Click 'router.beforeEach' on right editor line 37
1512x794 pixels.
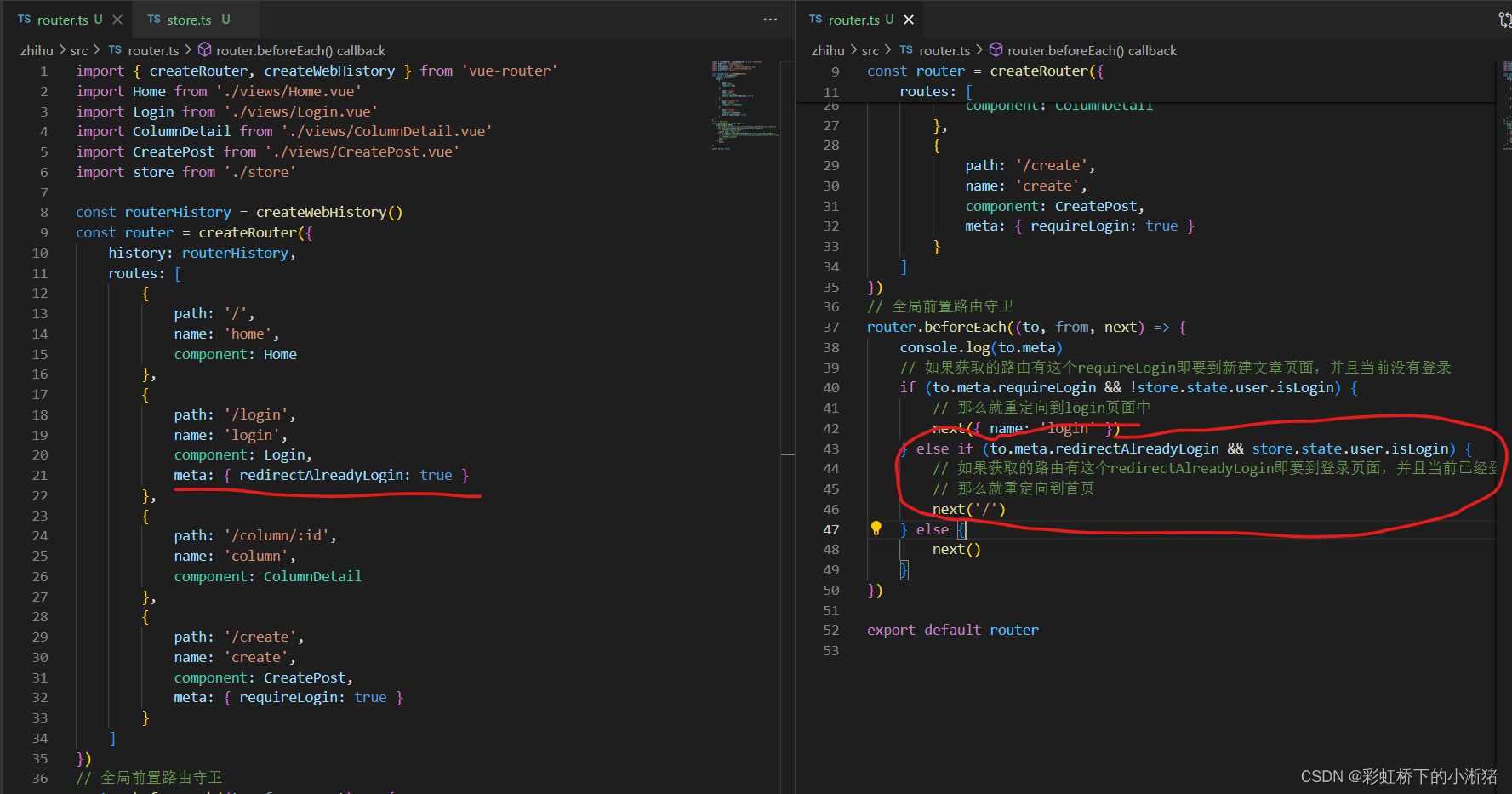point(936,328)
